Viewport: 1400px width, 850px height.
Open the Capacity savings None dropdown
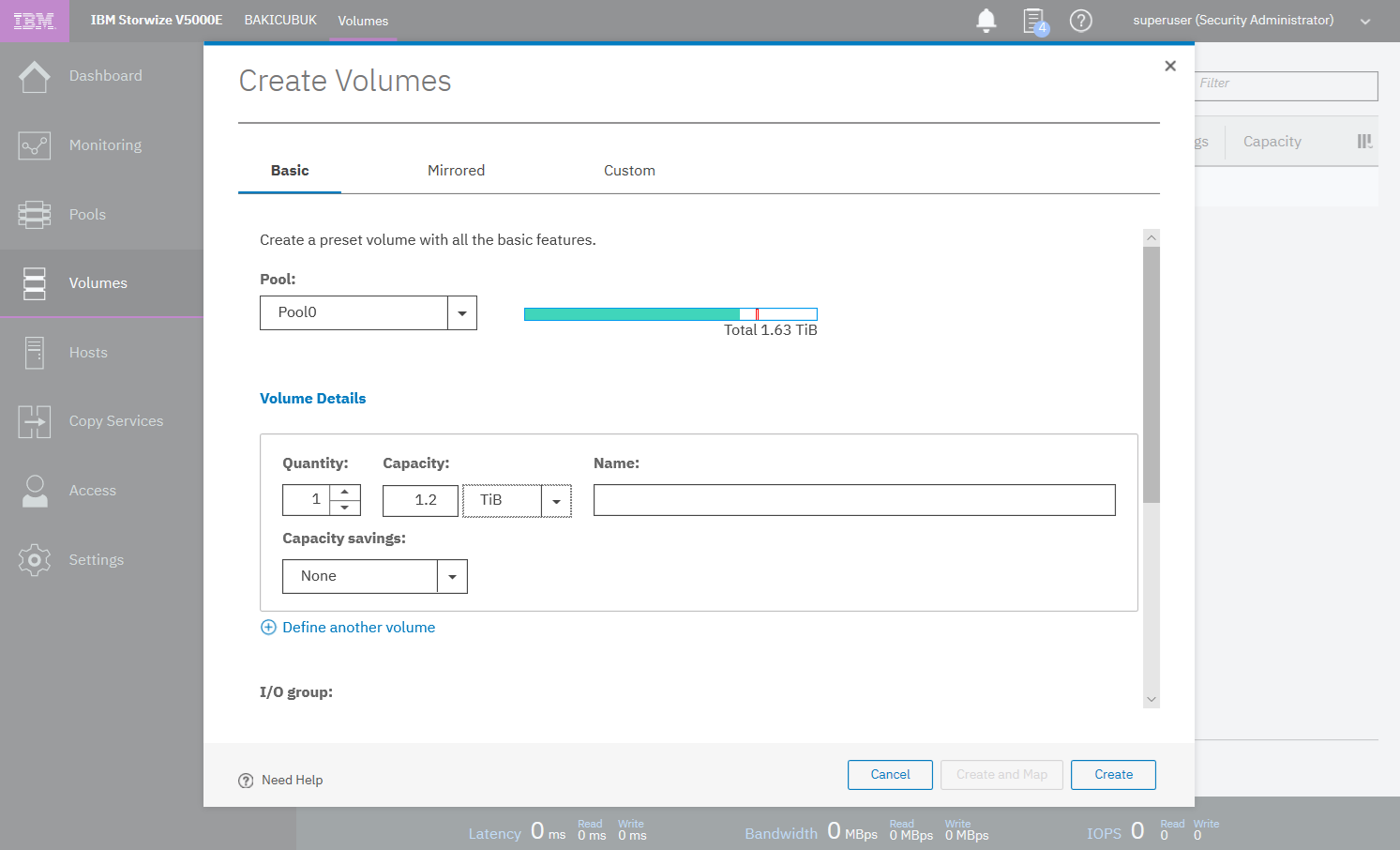pos(452,577)
